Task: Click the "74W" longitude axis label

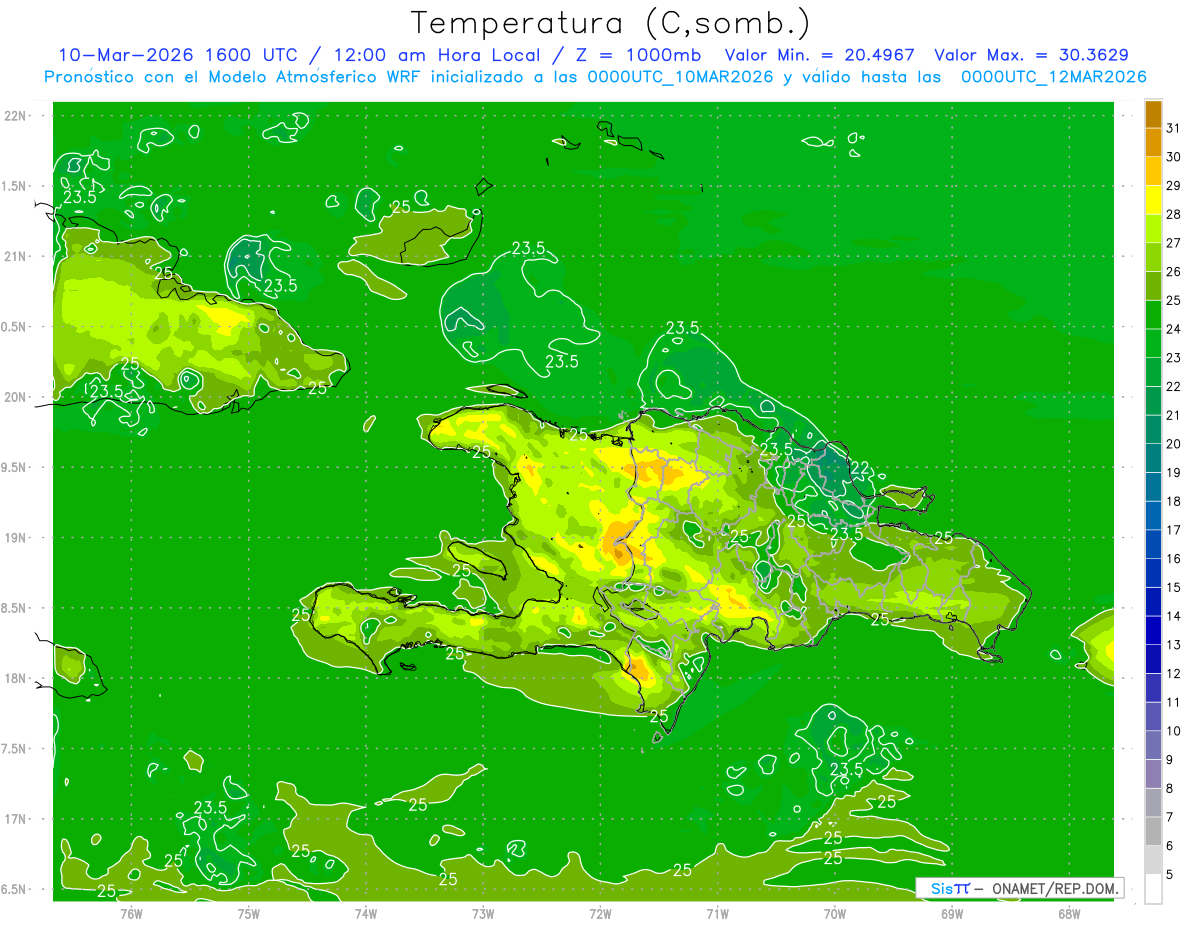Action: tap(366, 913)
